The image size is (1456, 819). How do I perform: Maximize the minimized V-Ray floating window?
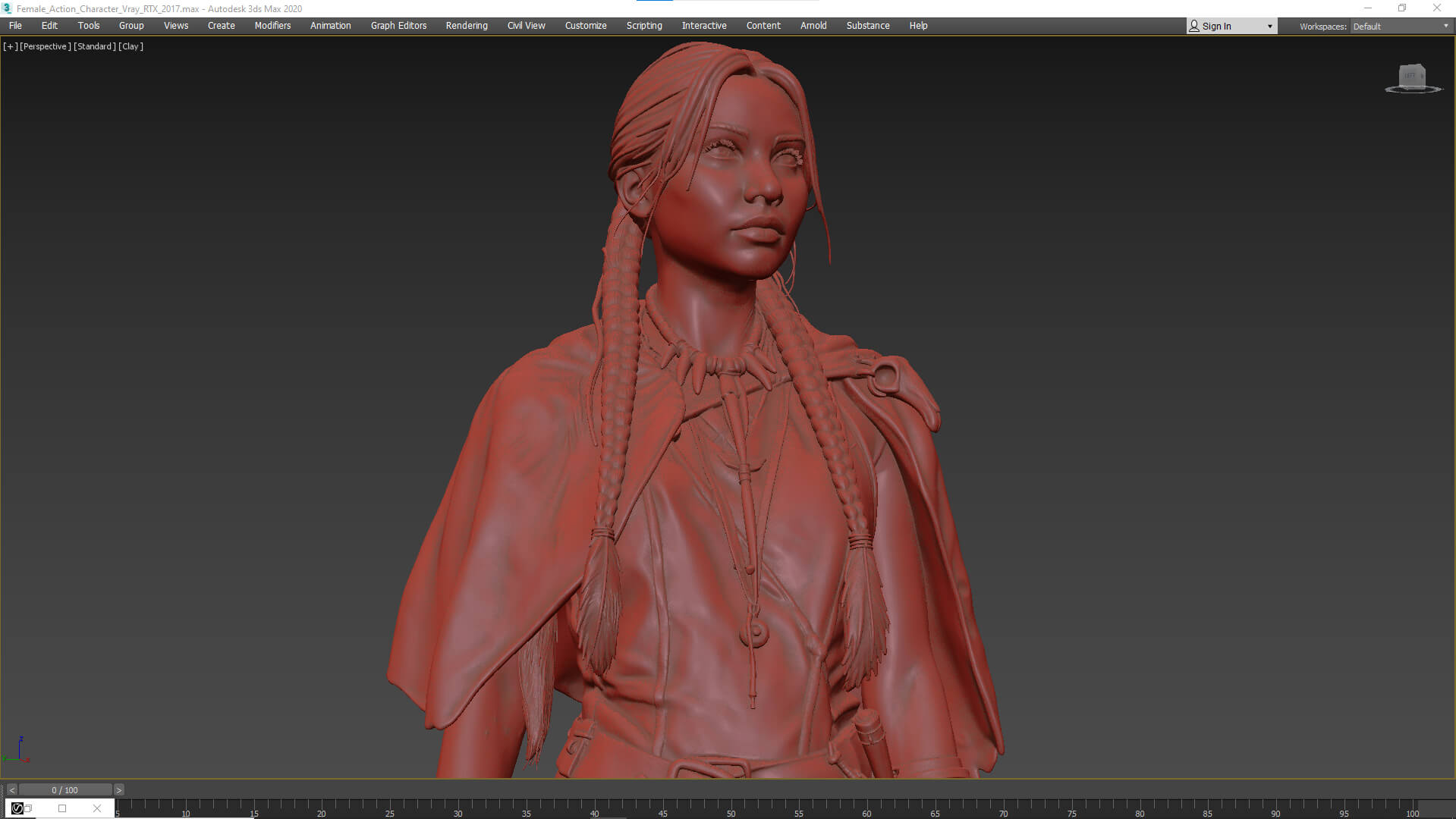pos(62,808)
